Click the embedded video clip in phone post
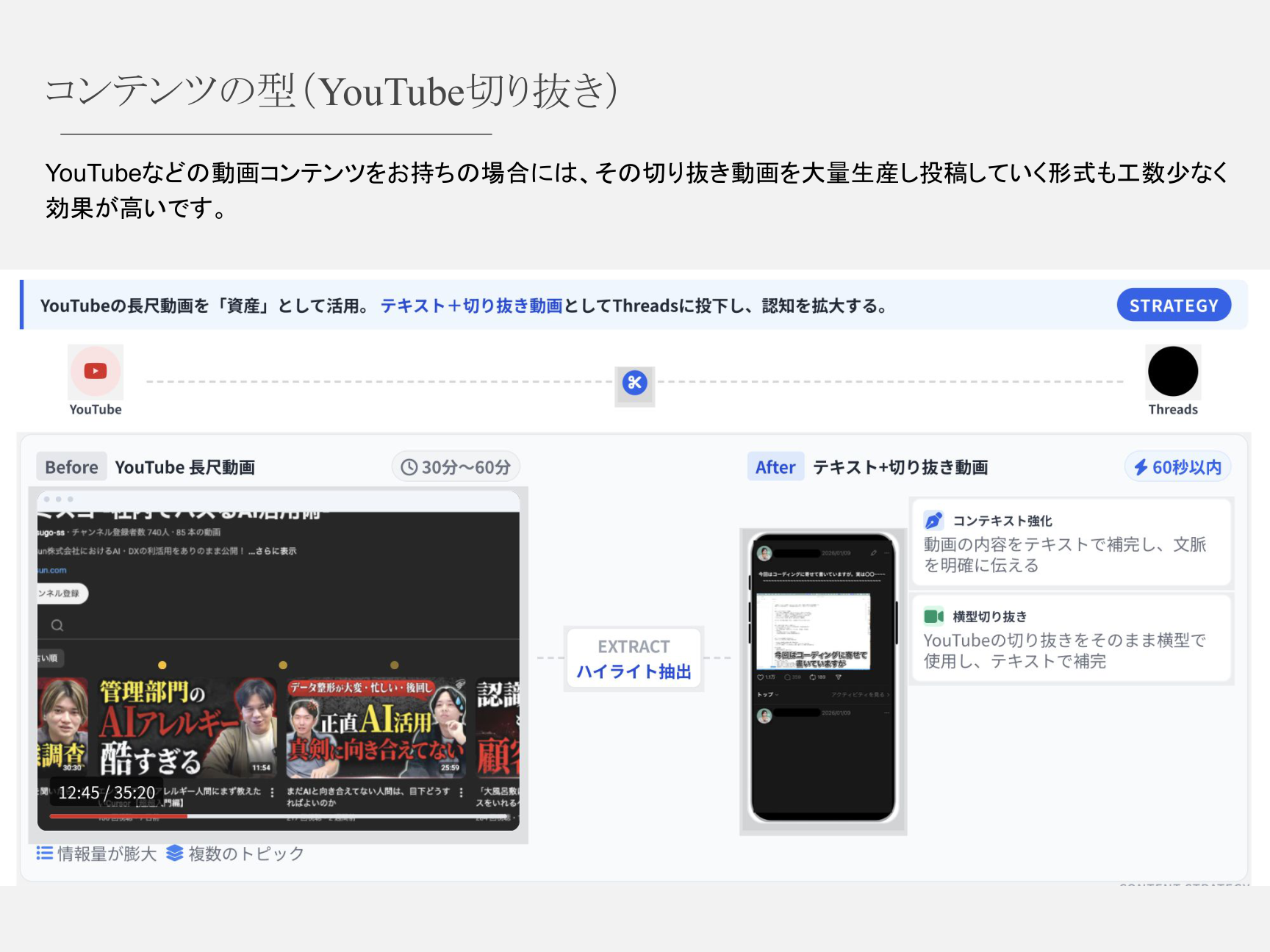 click(814, 631)
